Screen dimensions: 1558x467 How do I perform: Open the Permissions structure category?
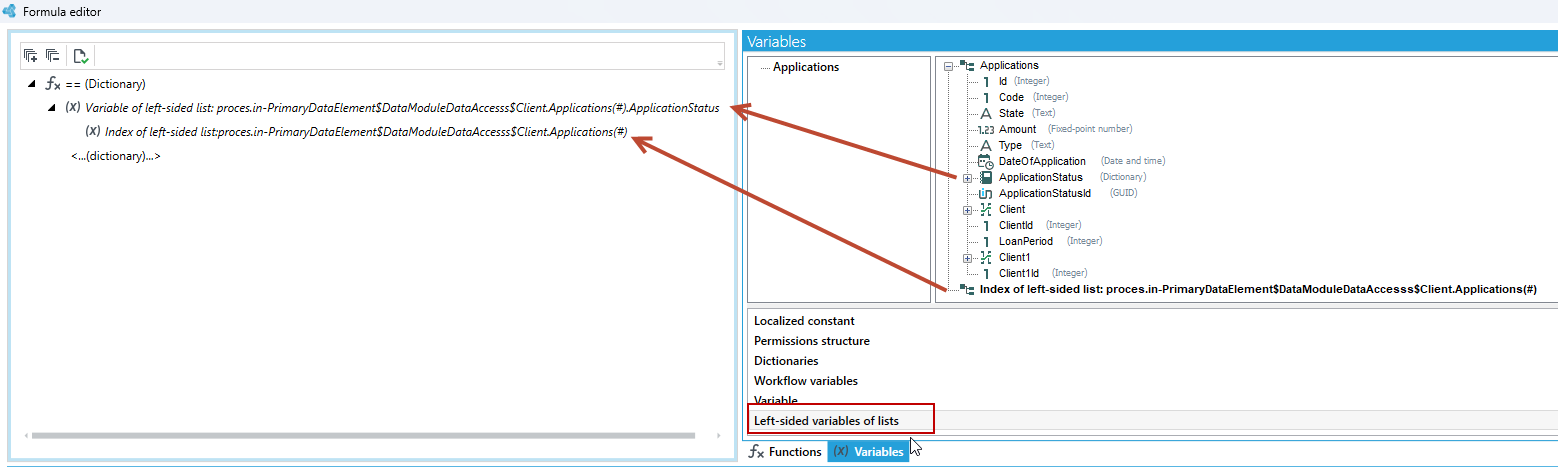click(x=812, y=341)
